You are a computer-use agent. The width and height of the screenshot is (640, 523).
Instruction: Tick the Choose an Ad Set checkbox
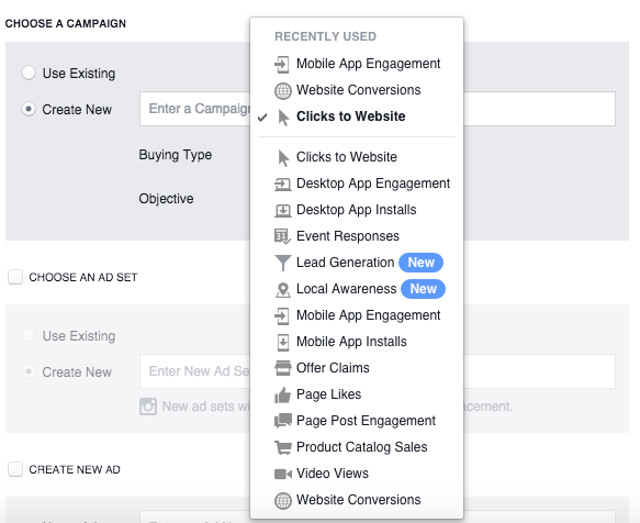tap(15, 277)
